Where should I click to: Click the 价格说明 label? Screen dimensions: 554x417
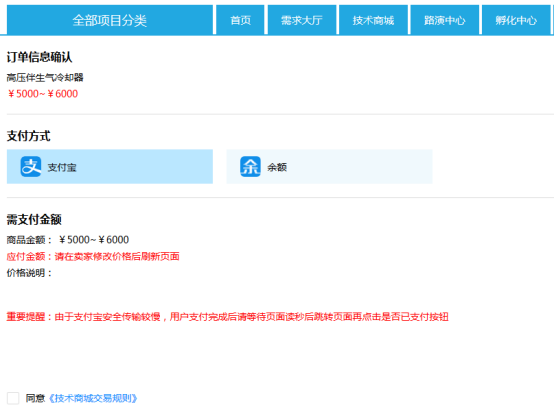(29, 273)
